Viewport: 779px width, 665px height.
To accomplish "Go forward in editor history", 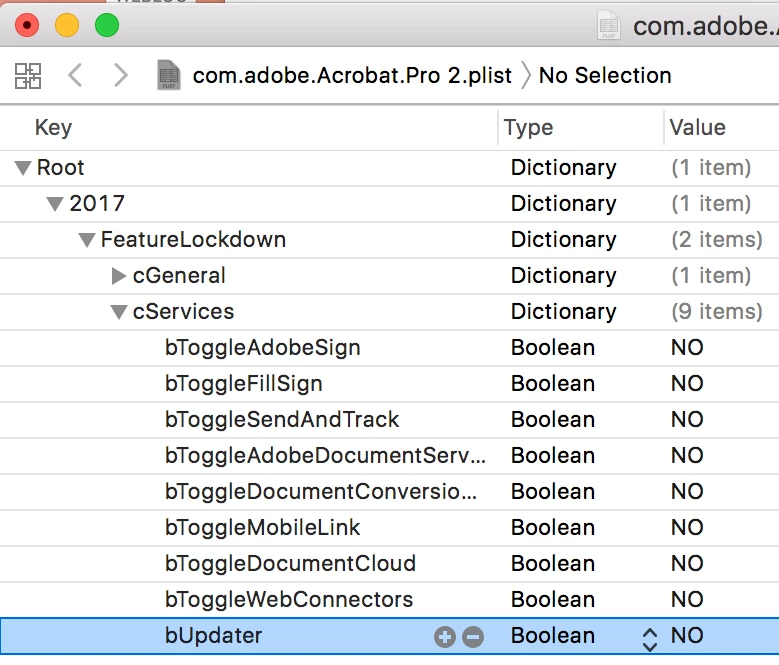I will (x=120, y=75).
